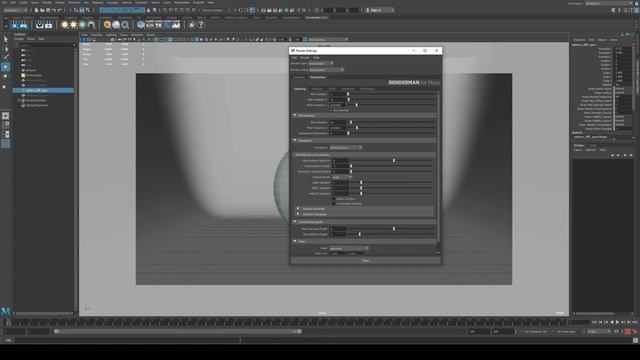Viewport: 640px width, 360px height.
Task: Collapse the IPR Sampling section
Action: click(295, 116)
